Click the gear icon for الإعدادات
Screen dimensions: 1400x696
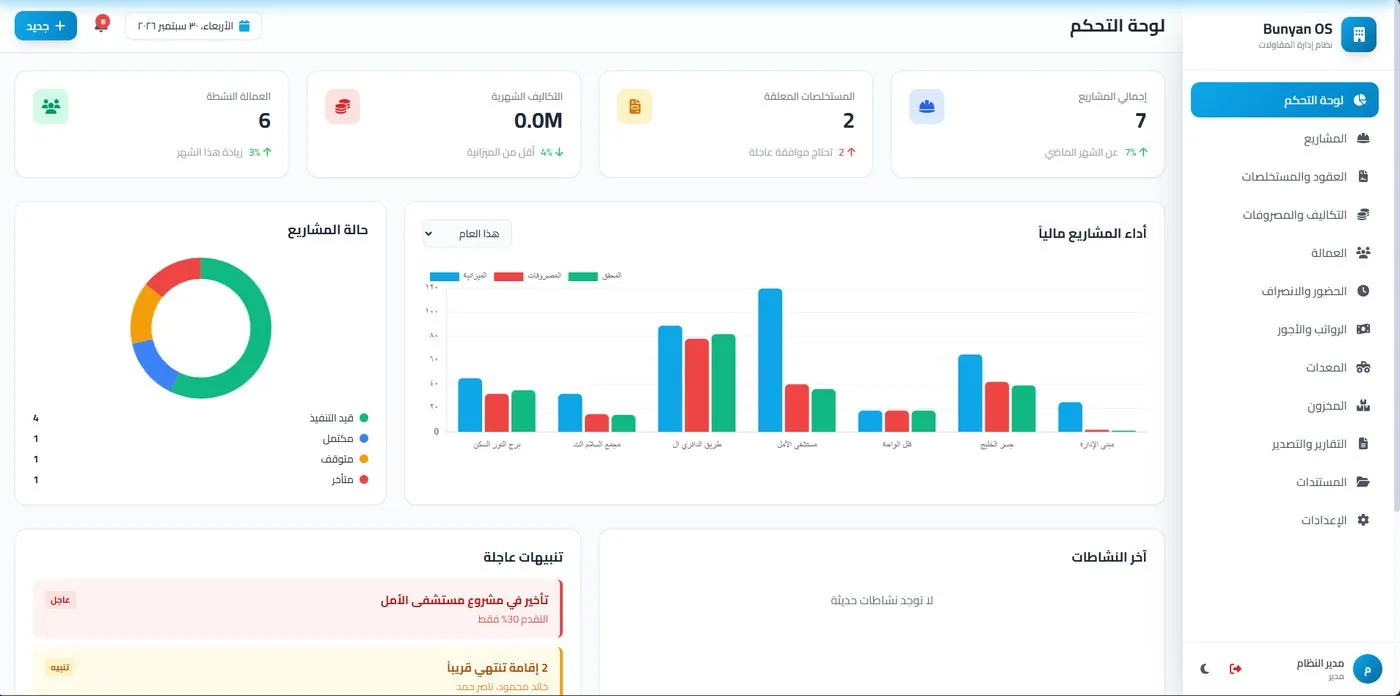[x=1362, y=520]
